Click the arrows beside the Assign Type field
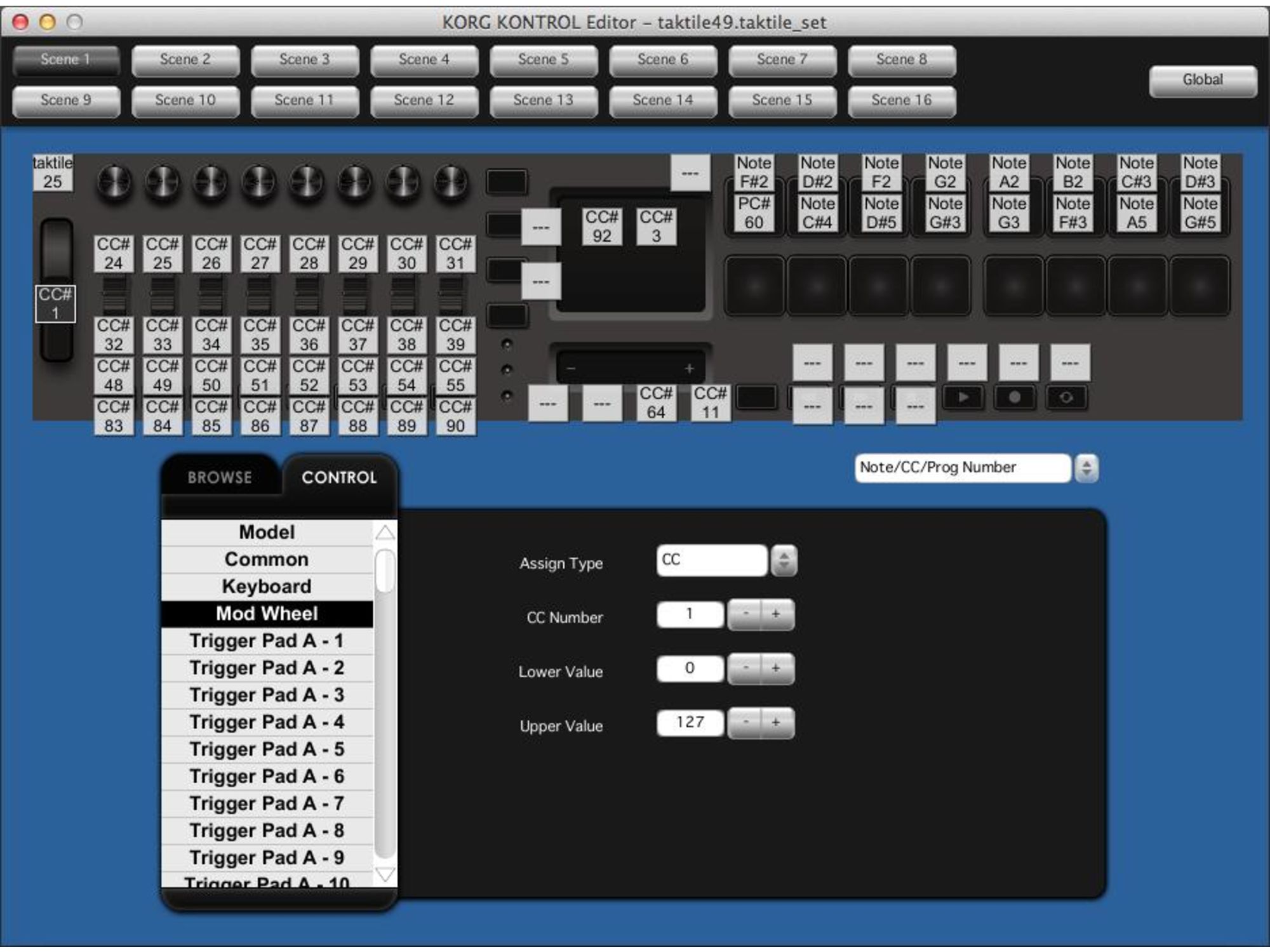1270x952 pixels. pyautogui.click(x=784, y=560)
